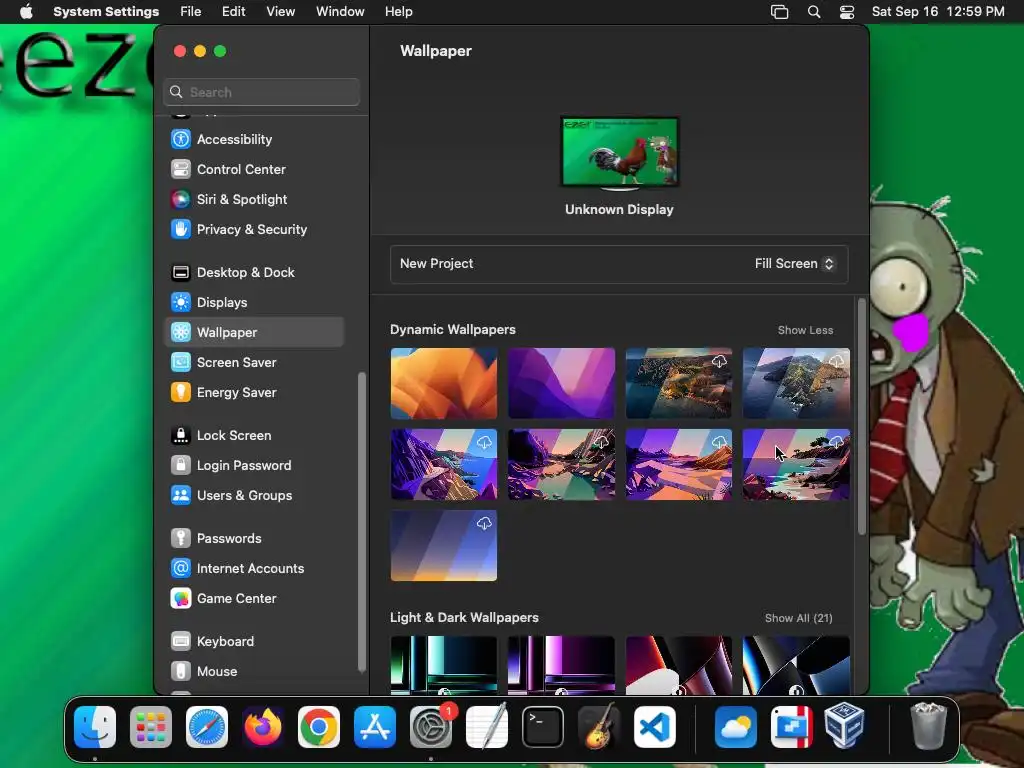Click the sidebar scrollbar
The height and width of the screenshot is (768, 1024).
[x=362, y=522]
